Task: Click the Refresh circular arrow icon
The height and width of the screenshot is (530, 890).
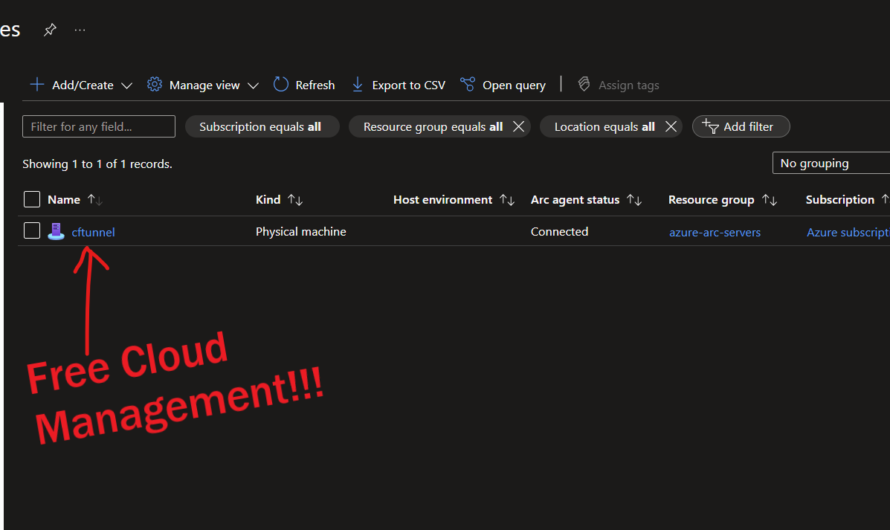Action: (x=281, y=85)
